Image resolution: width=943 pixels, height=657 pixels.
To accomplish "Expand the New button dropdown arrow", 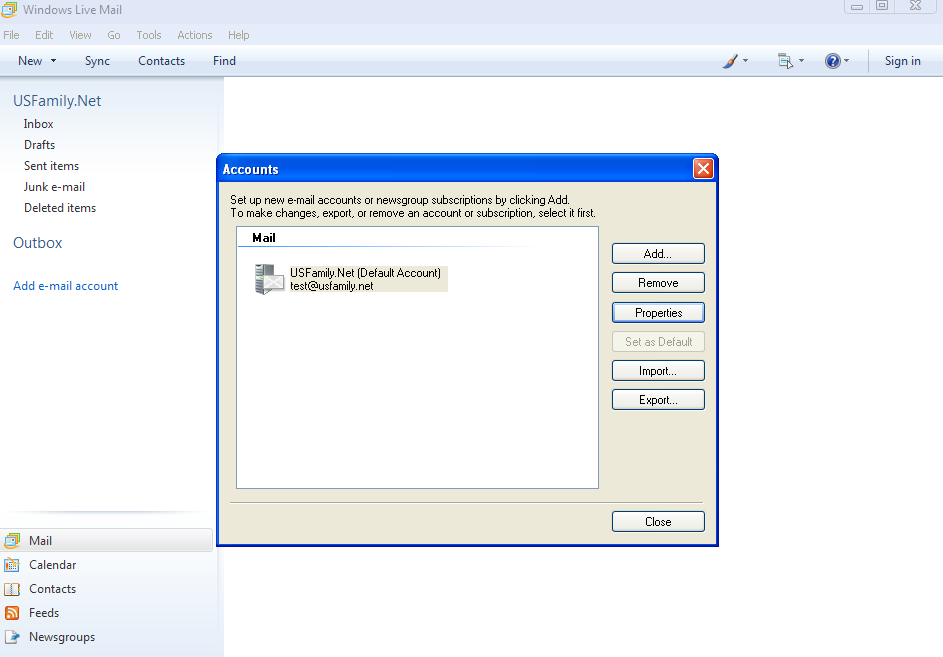I will pos(54,61).
